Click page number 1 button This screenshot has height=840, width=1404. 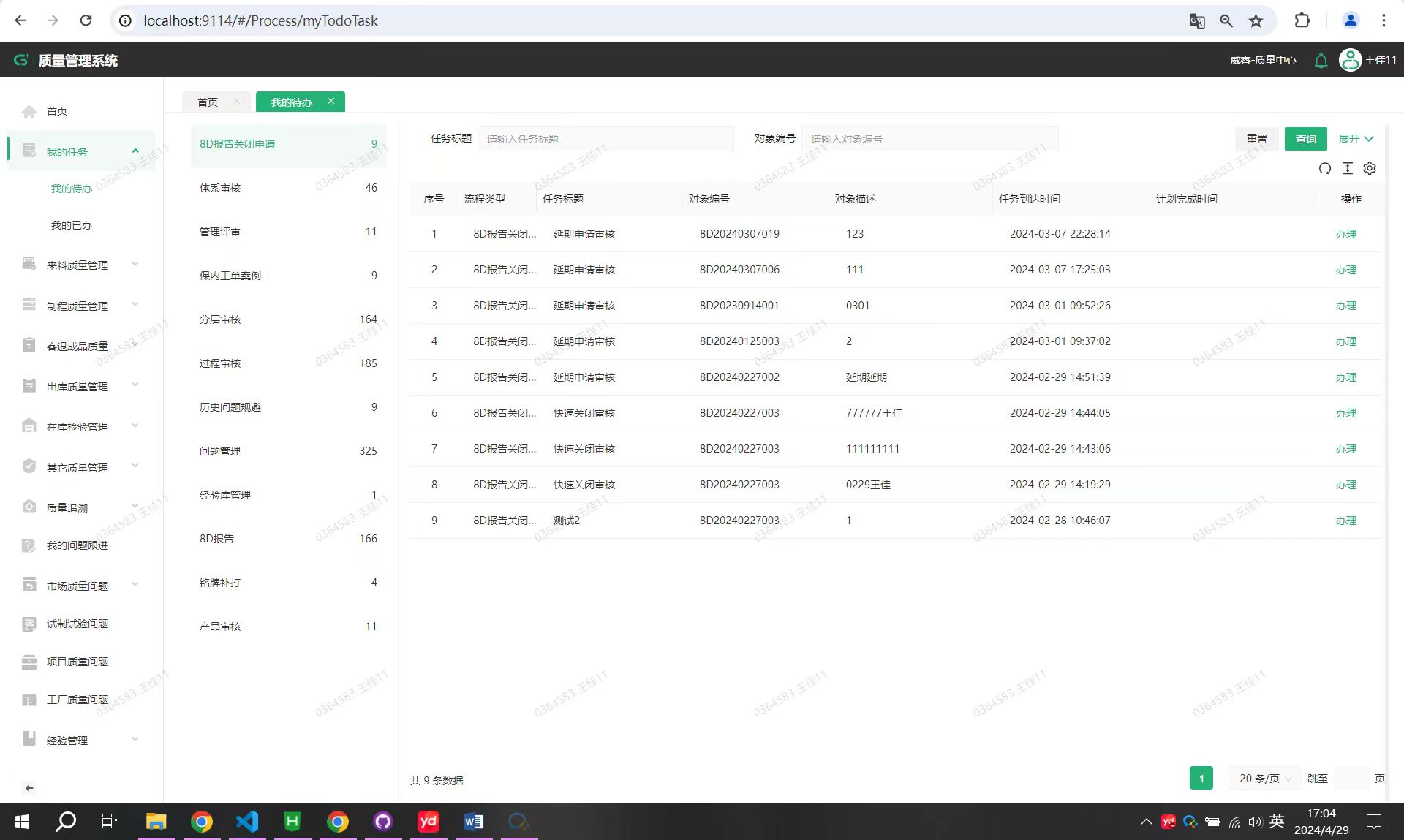pyautogui.click(x=1201, y=779)
